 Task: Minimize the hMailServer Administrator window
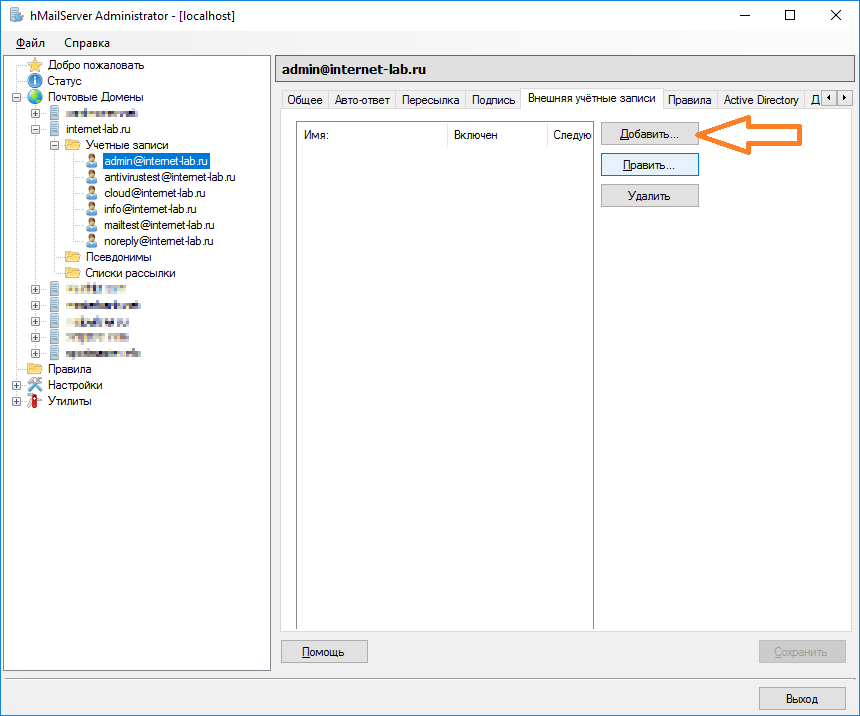coord(745,15)
